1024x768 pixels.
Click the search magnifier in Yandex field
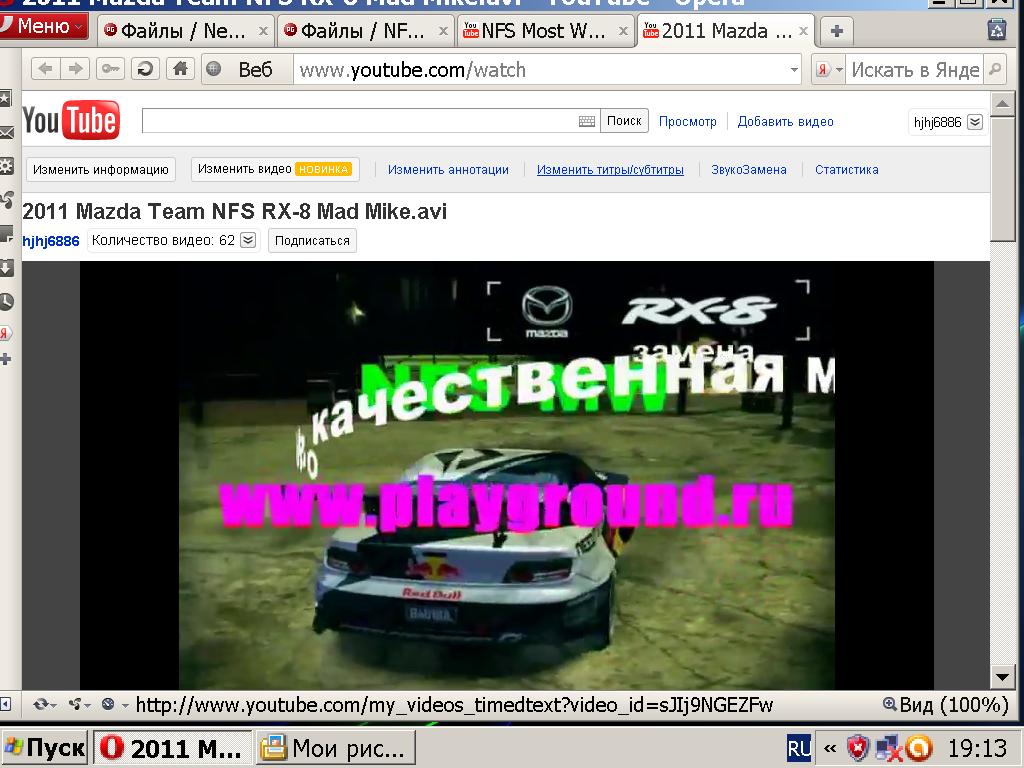995,69
